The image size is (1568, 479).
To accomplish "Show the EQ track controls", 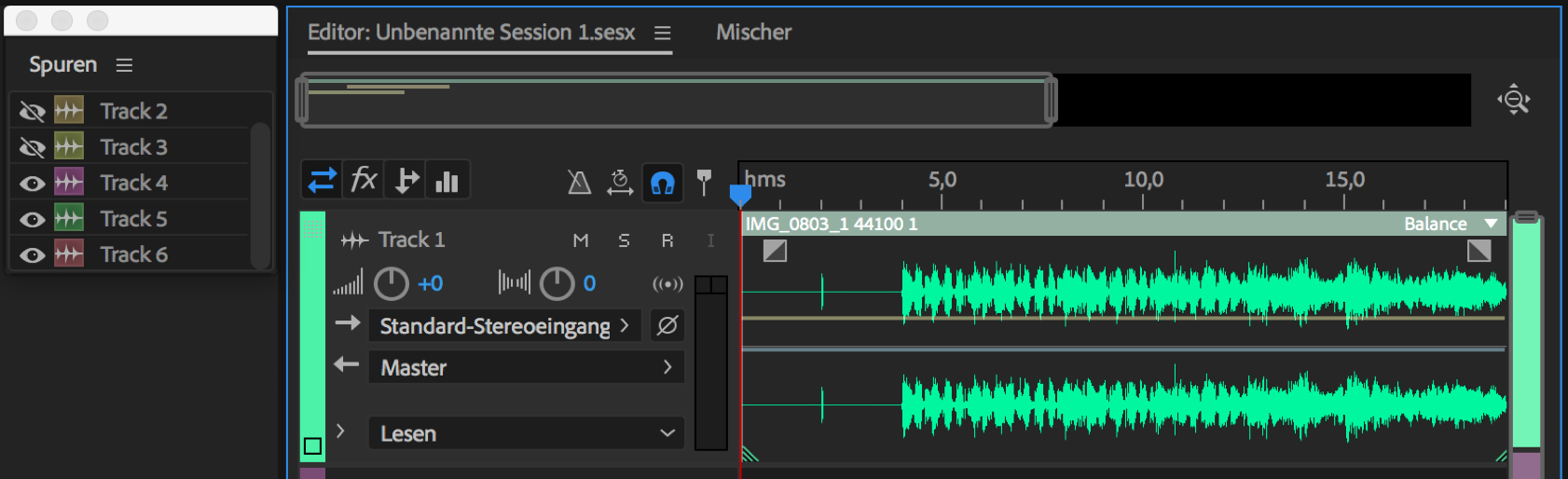I will pyautogui.click(x=447, y=181).
